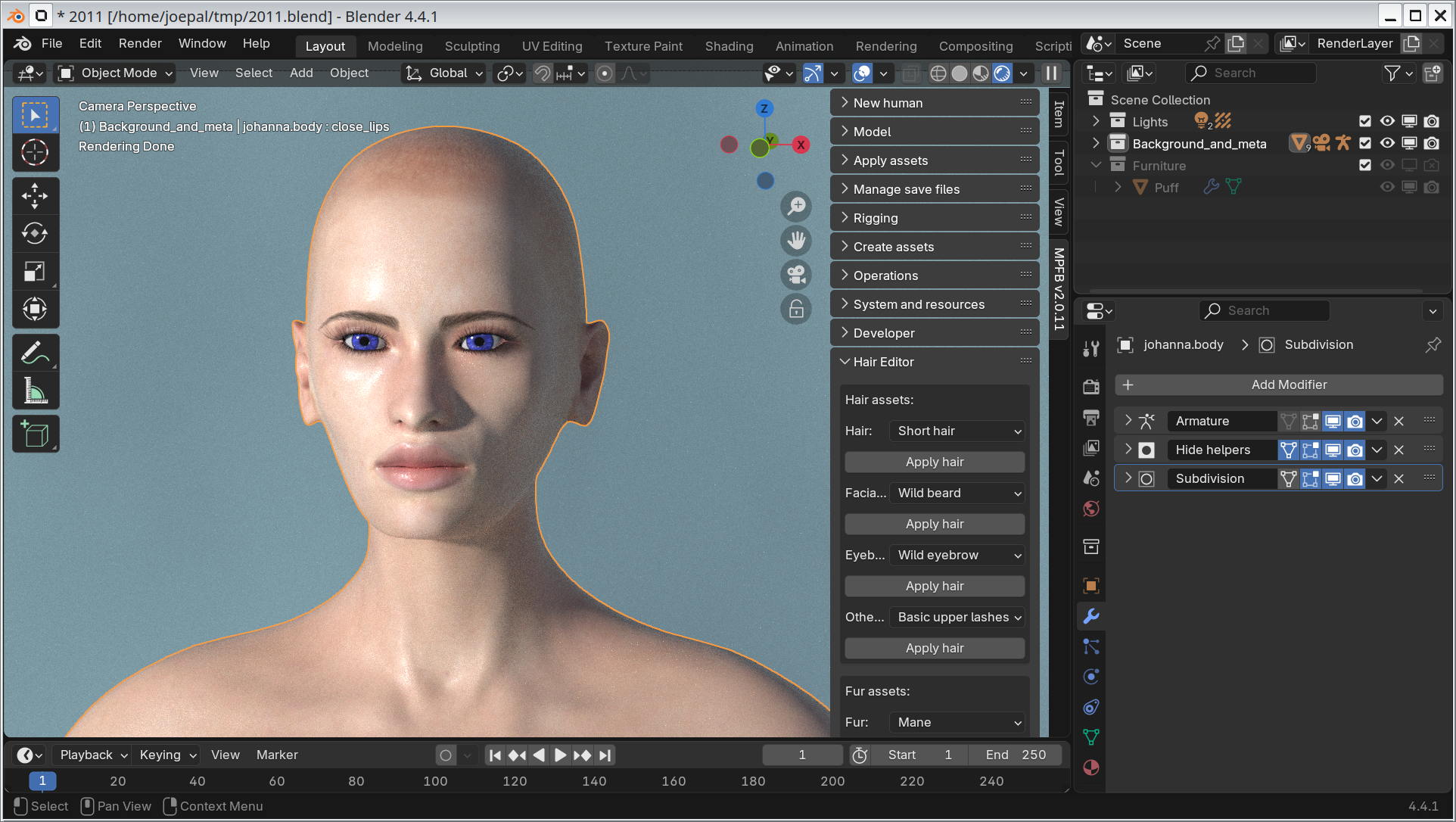Open the View Layer properties tab icon
This screenshot has height=822, width=1456.
click(1090, 447)
